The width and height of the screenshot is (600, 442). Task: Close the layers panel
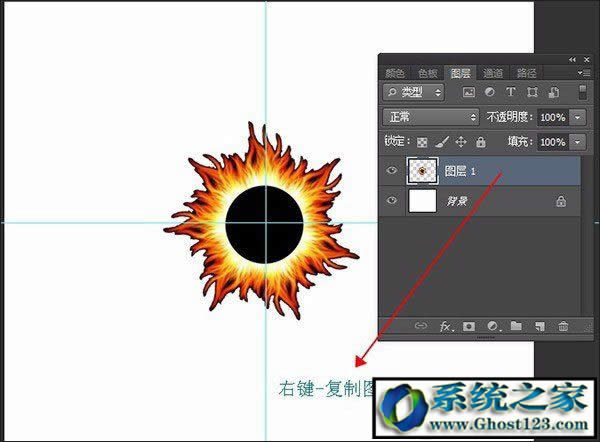(x=587, y=60)
